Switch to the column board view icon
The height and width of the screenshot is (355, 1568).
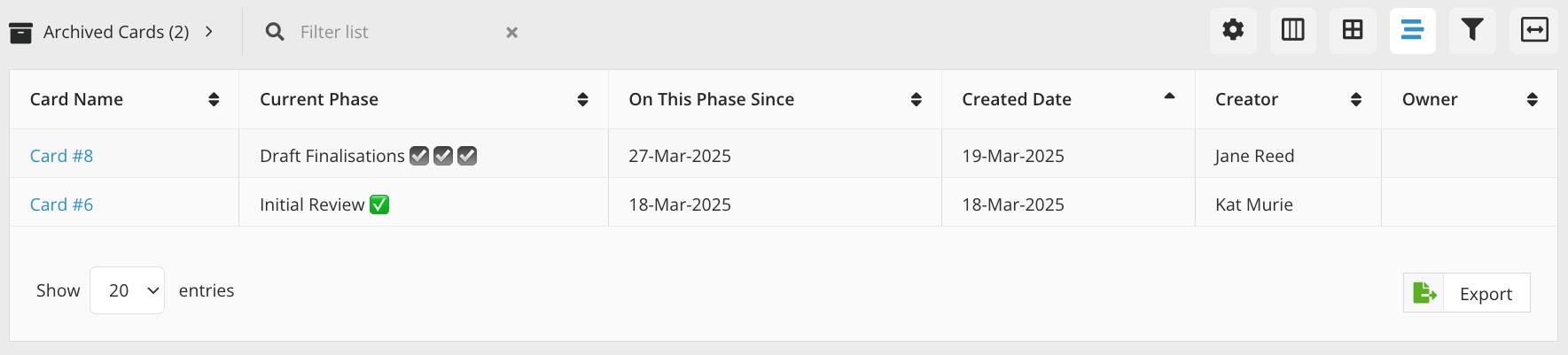[x=1292, y=30]
